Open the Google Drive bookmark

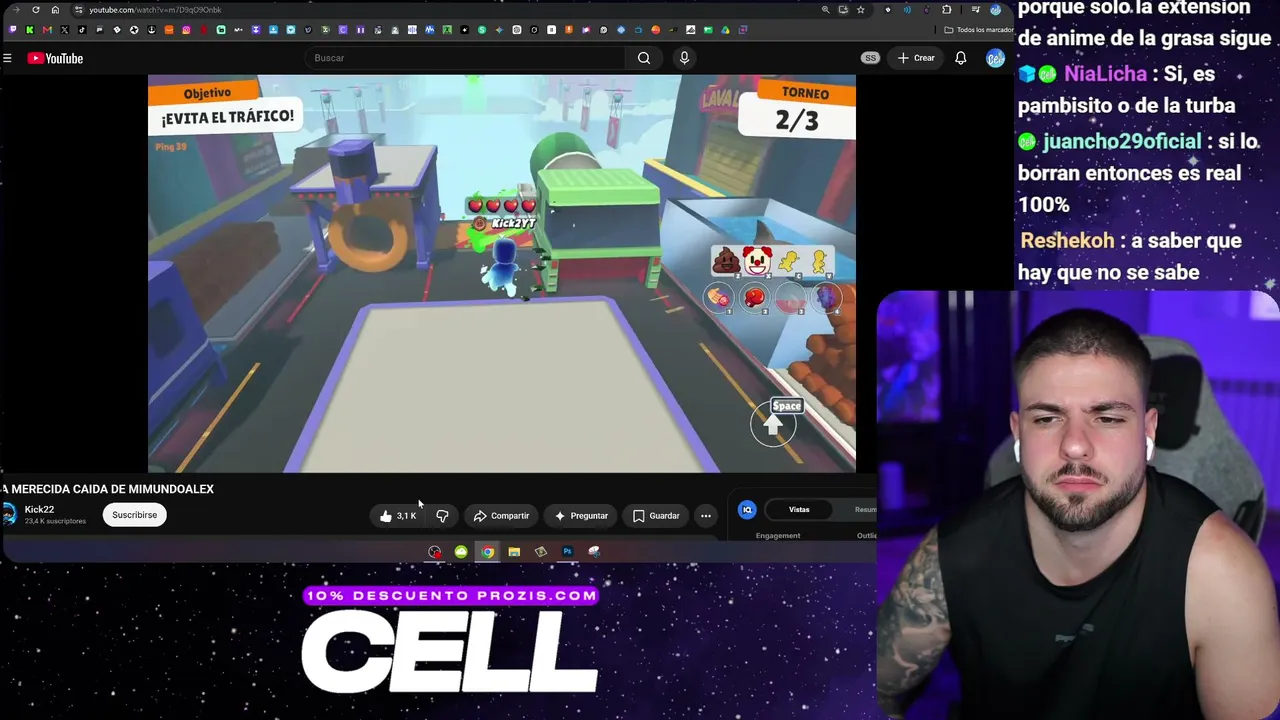pyautogui.click(x=725, y=30)
